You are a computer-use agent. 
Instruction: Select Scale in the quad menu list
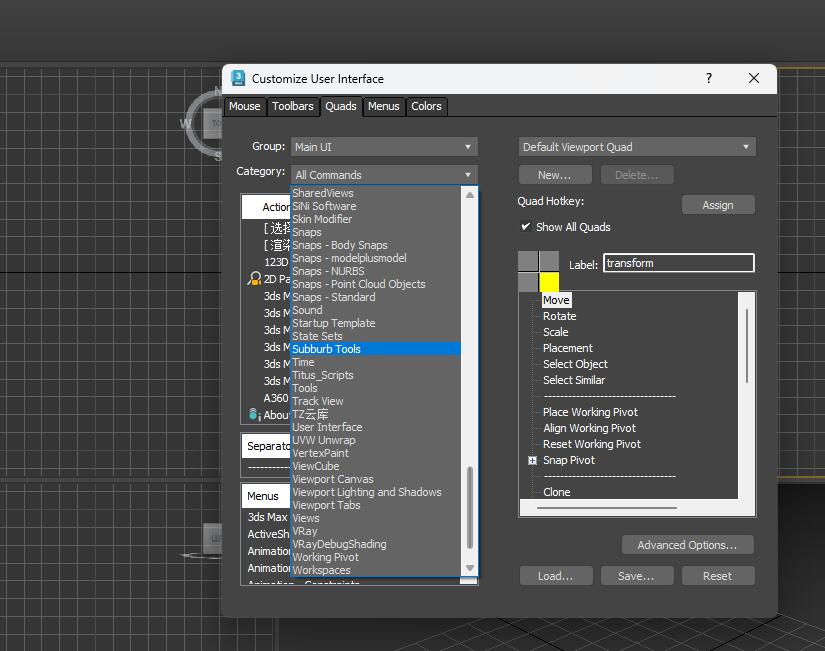pos(556,332)
